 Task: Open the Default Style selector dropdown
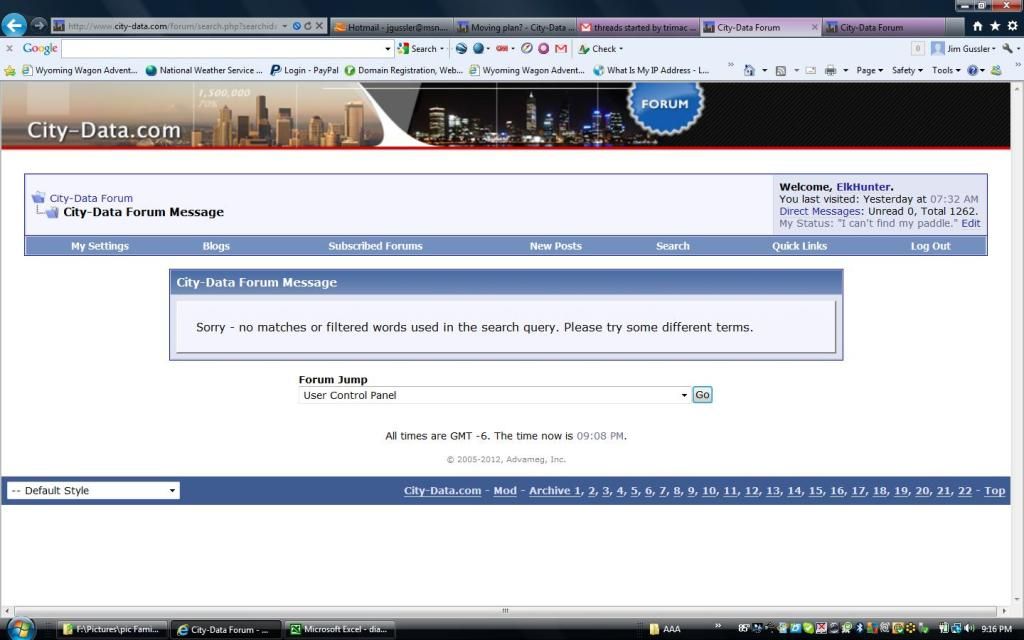tap(93, 490)
